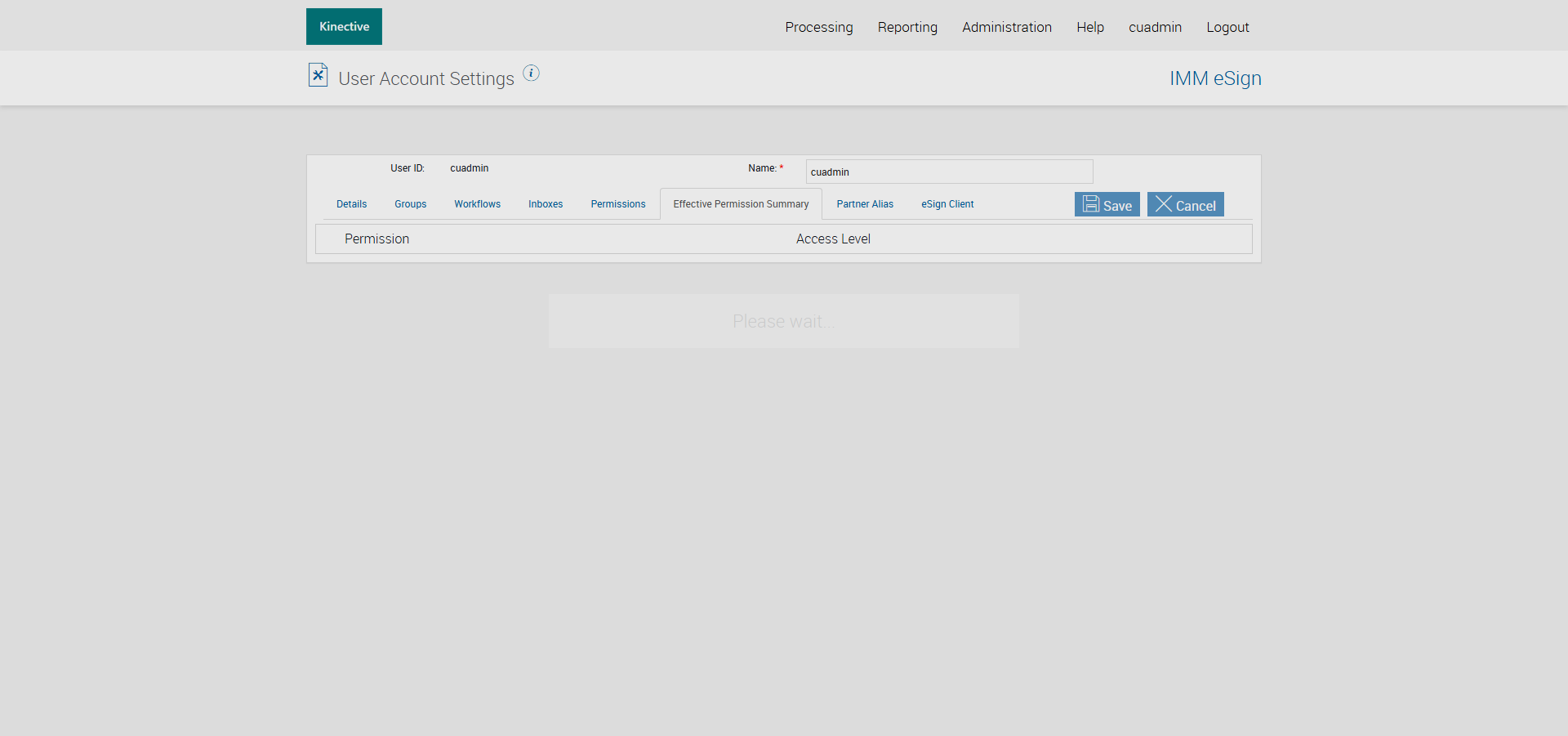This screenshot has width=1568, height=736.
Task: Switch to the Workflows tab
Action: tap(478, 204)
